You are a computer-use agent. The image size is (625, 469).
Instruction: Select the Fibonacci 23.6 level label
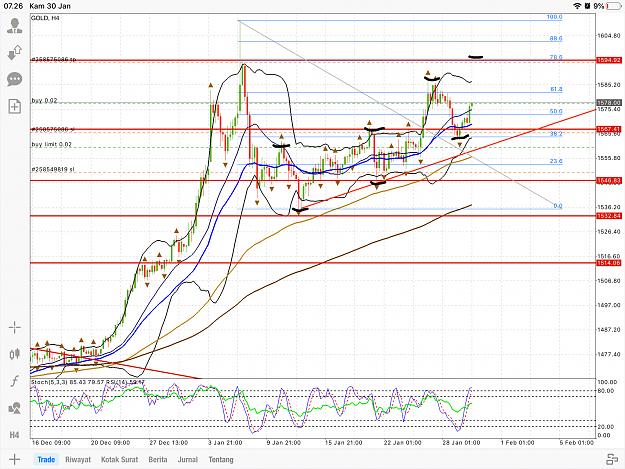point(556,161)
